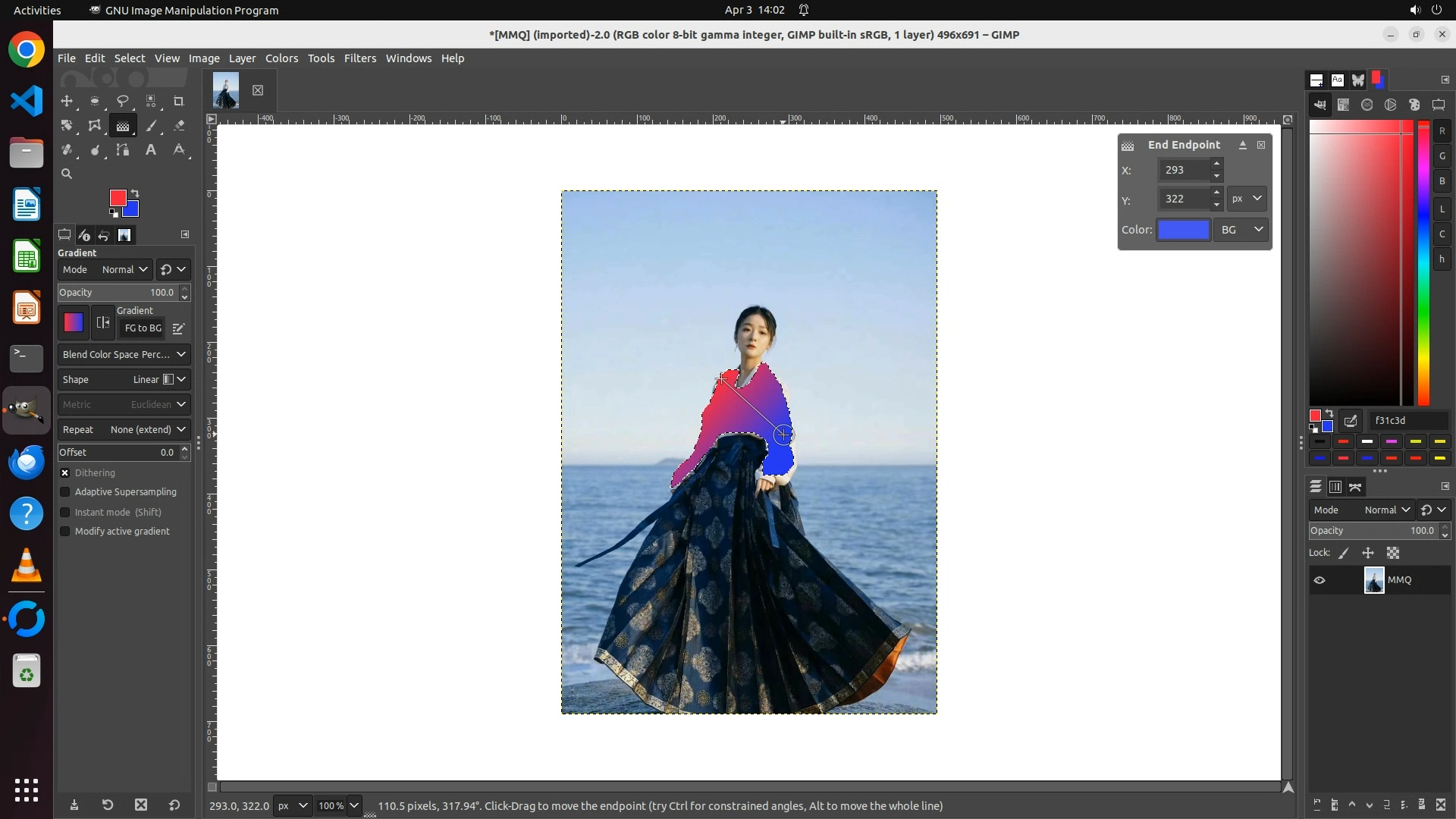Select the Eraser tool
This screenshot has height=819, width=1456.
pyautogui.click(x=179, y=126)
